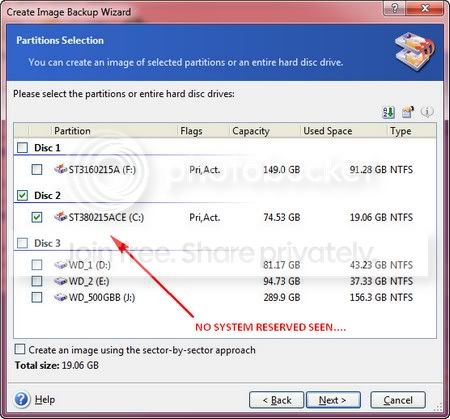The image size is (450, 419).
Task: Uncheck the Disc 2 checkbox
Action: point(22,195)
